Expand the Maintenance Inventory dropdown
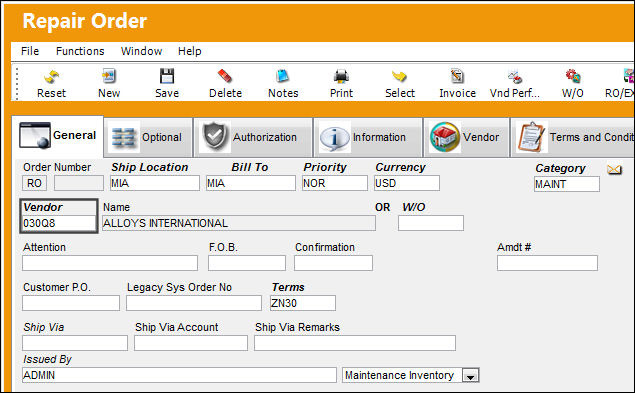635x393 pixels. click(x=470, y=376)
